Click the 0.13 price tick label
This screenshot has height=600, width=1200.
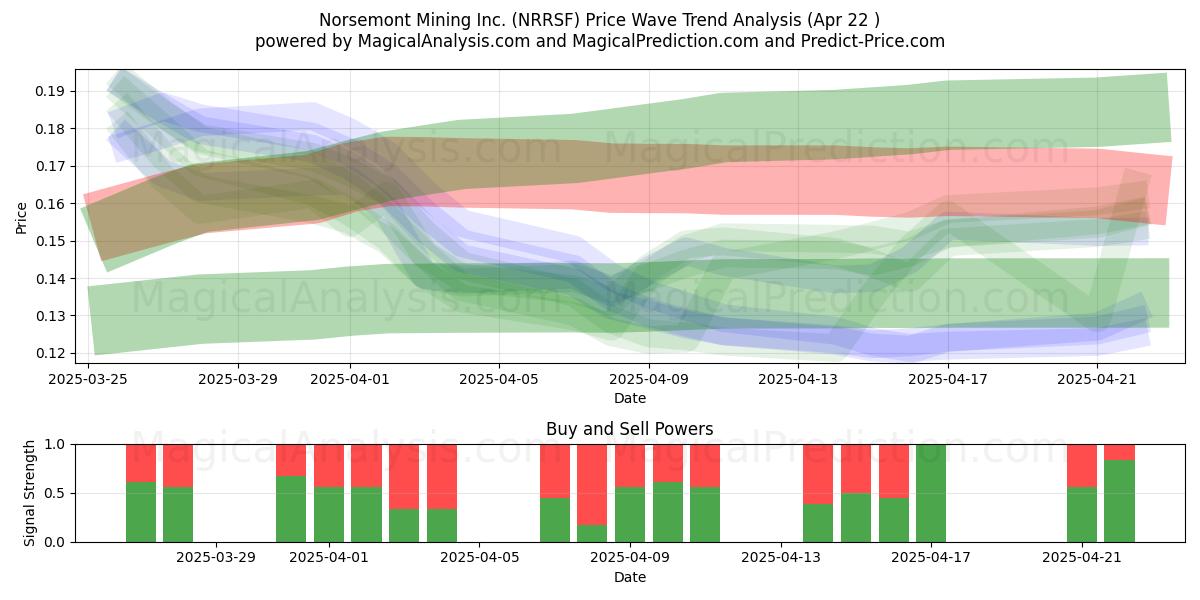pos(51,316)
